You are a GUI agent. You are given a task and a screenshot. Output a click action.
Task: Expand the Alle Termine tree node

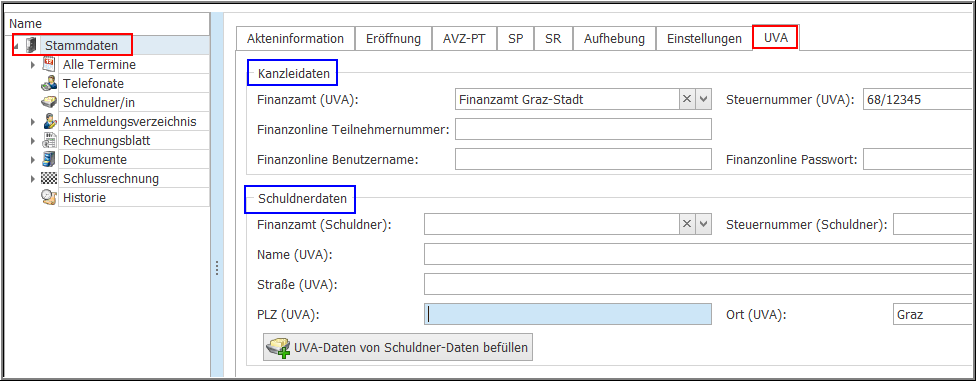point(33,65)
